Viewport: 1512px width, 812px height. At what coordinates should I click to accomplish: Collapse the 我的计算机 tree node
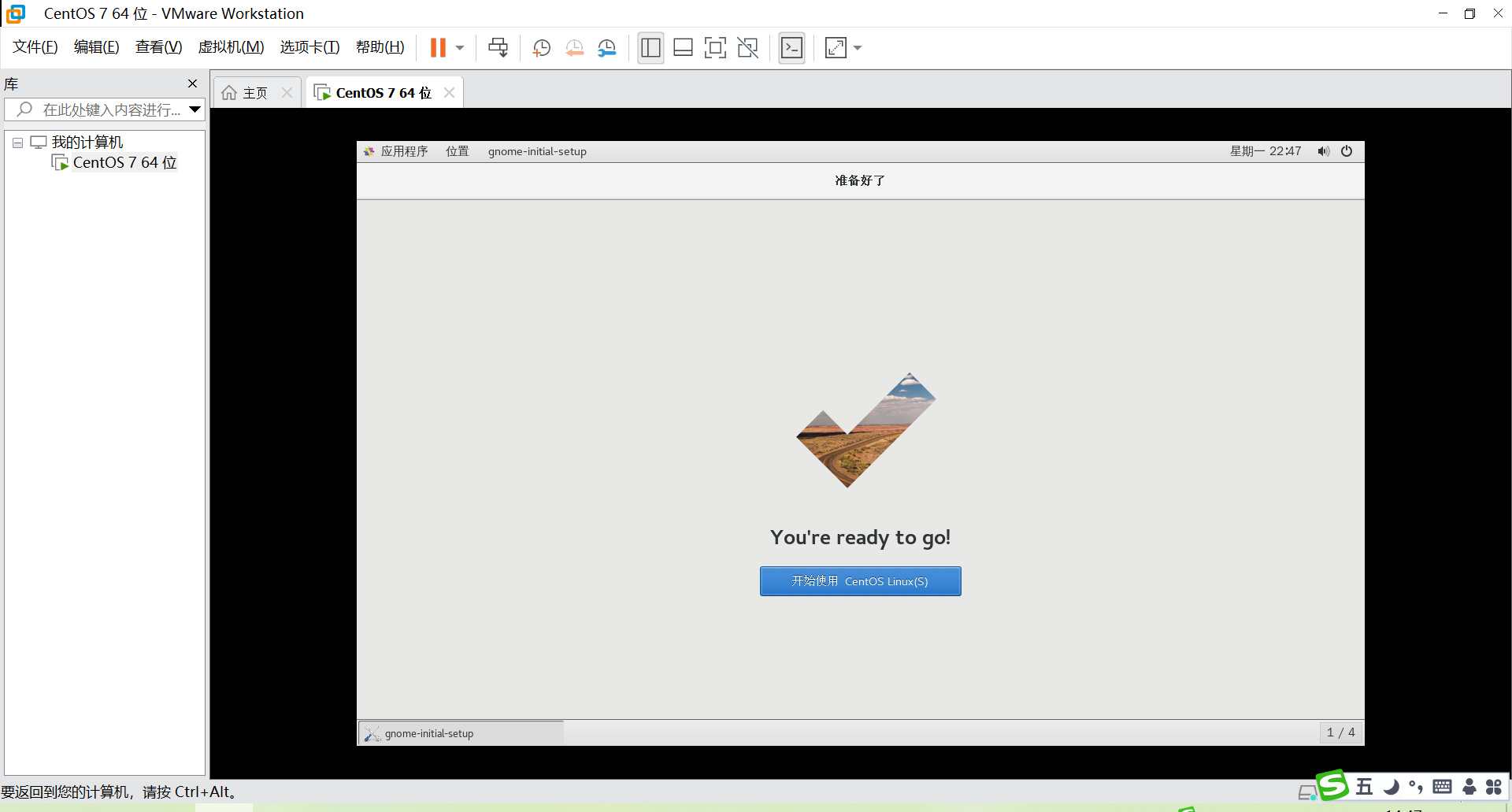[17, 143]
